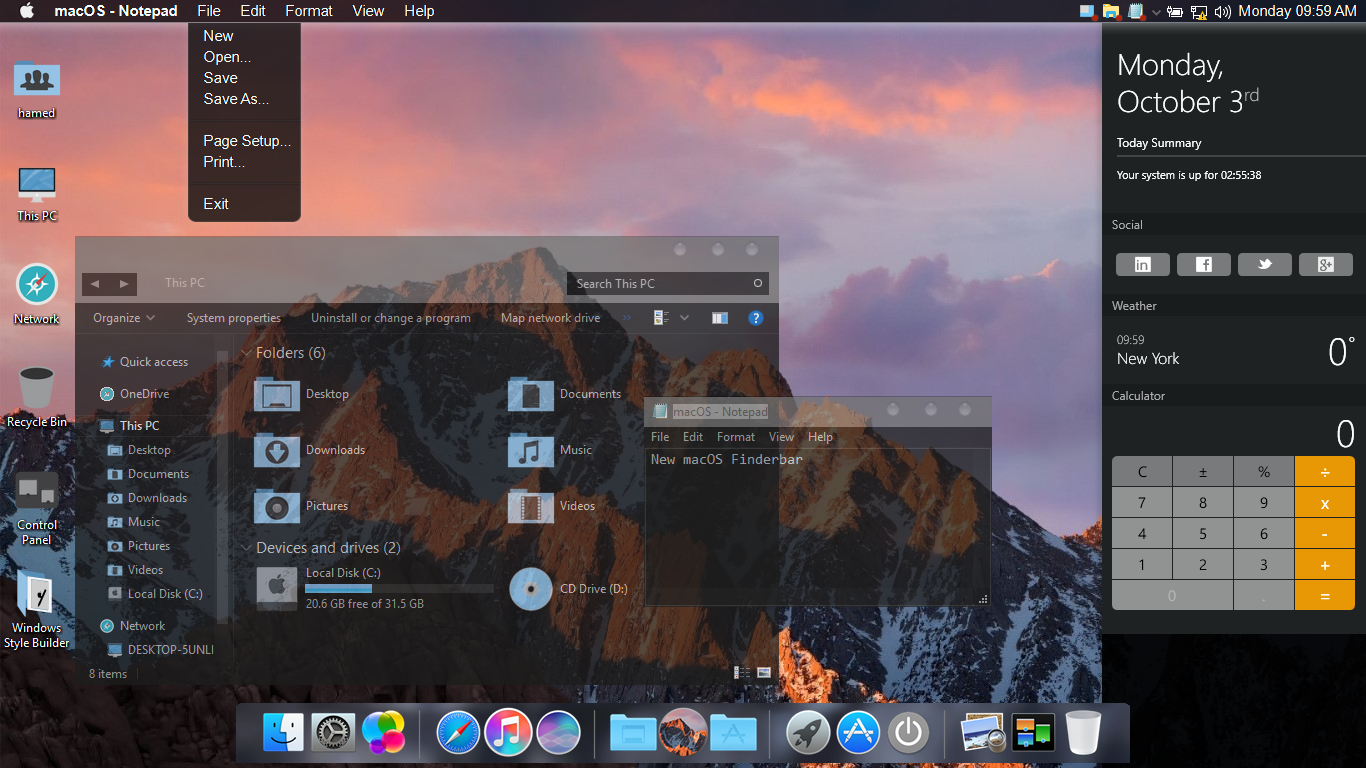This screenshot has height=768, width=1366.
Task: Click Uninstall or change a program
Action: 390,318
